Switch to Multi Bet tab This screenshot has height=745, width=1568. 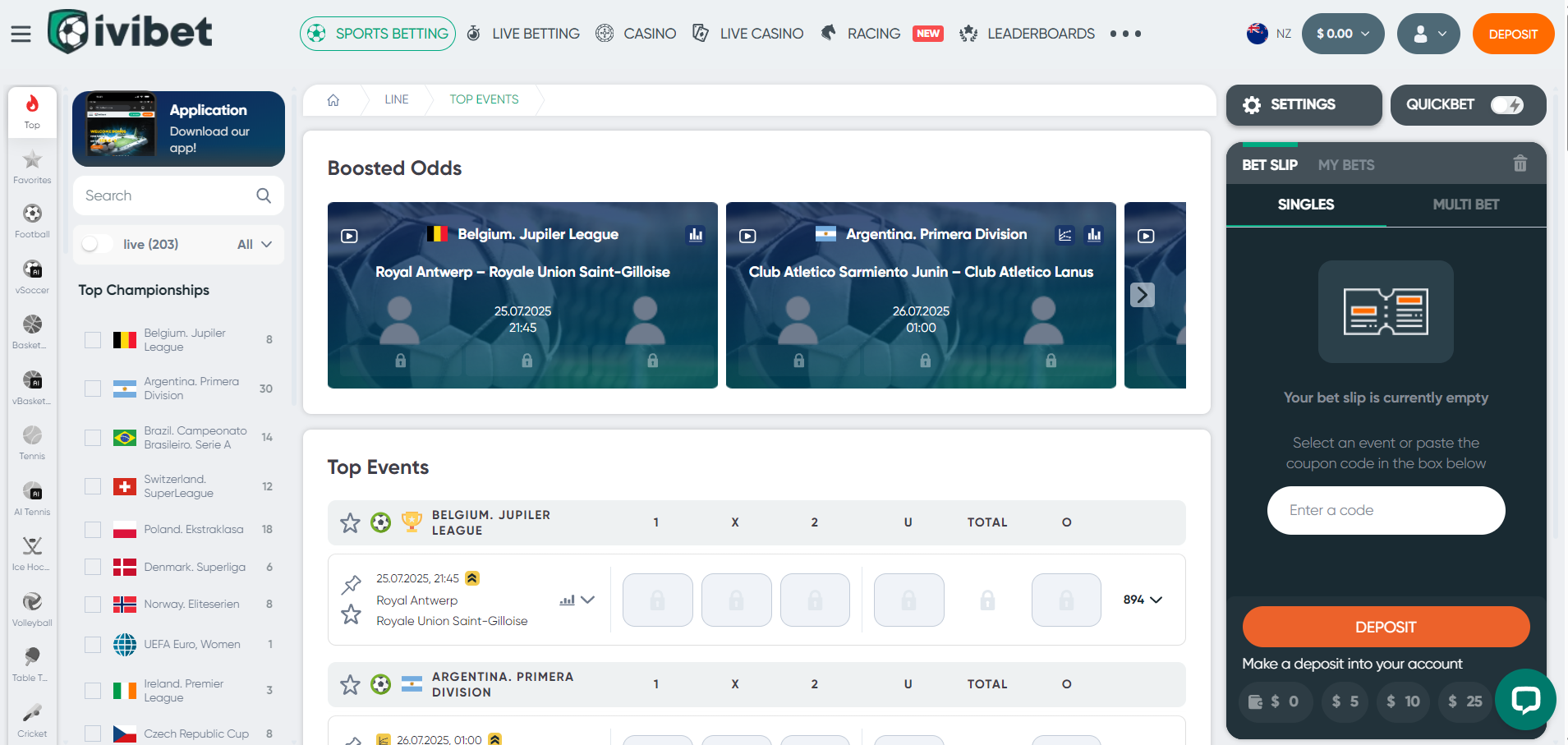tap(1466, 205)
